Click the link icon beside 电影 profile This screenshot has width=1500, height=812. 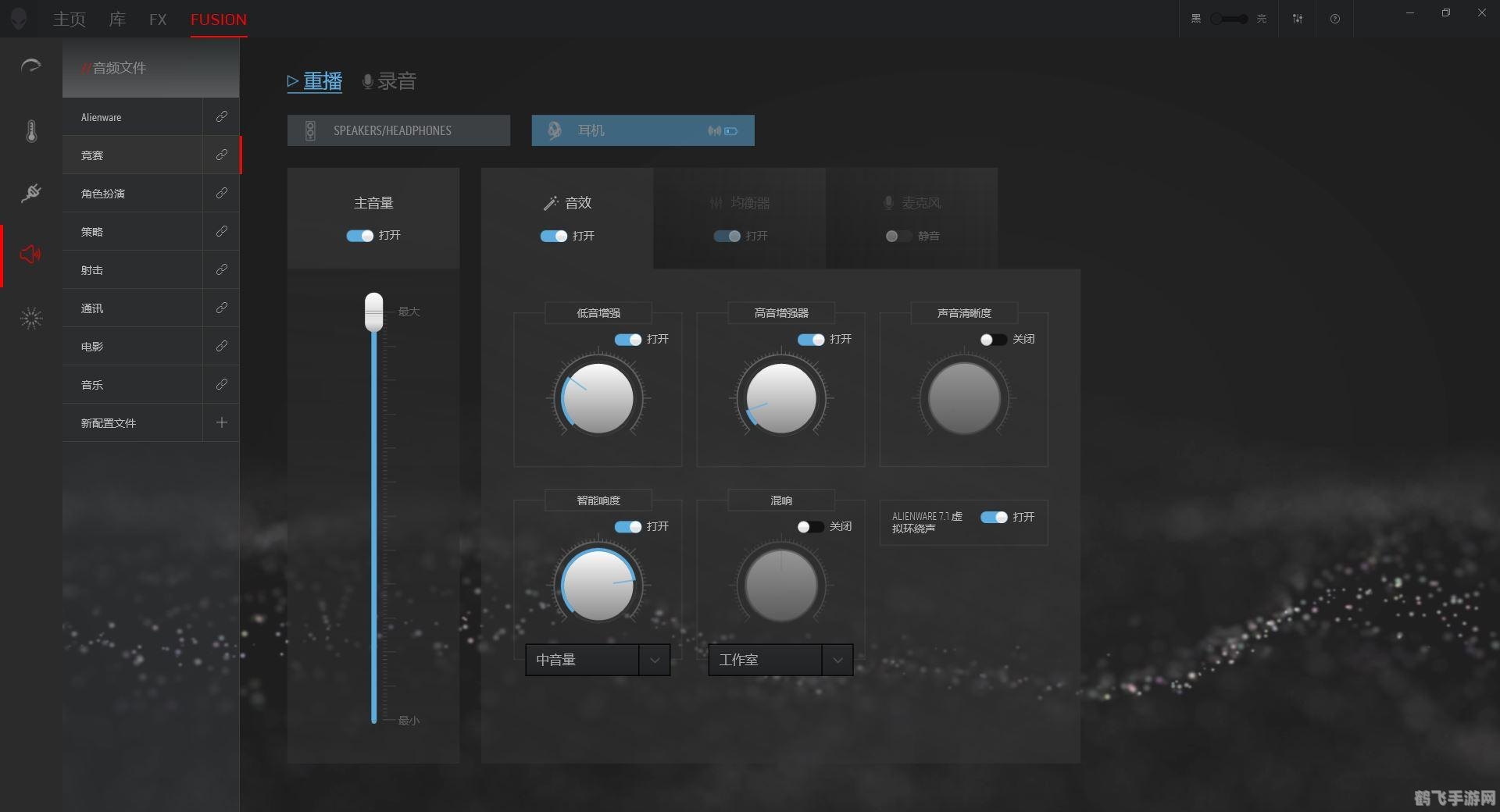click(222, 346)
